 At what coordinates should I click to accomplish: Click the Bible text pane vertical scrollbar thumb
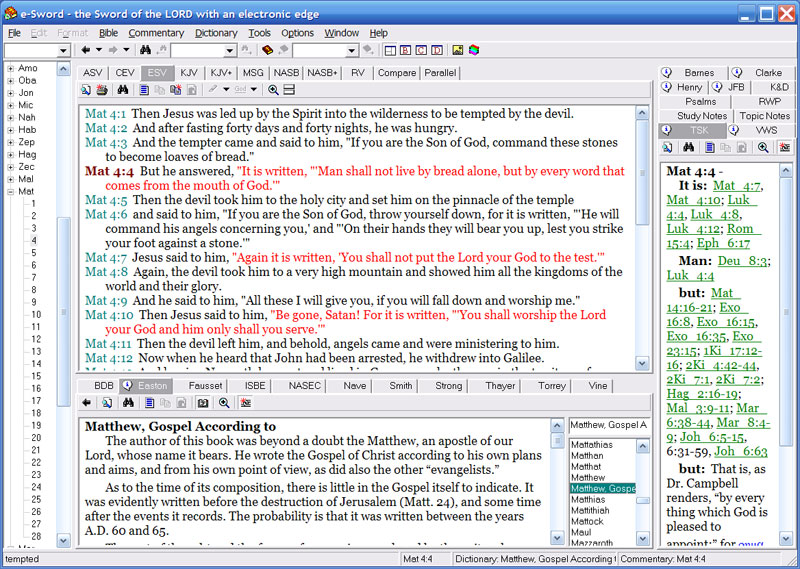tap(642, 172)
